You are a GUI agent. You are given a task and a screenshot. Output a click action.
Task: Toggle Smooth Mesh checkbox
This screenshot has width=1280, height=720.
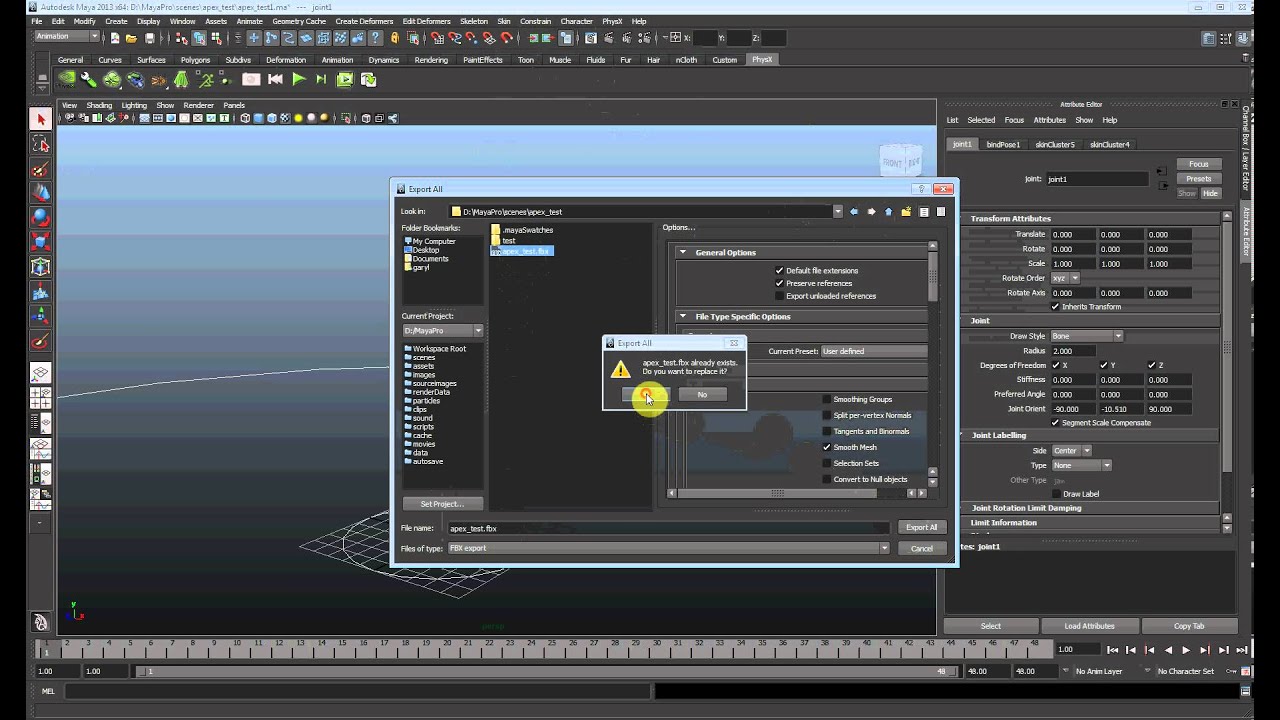[x=827, y=448]
